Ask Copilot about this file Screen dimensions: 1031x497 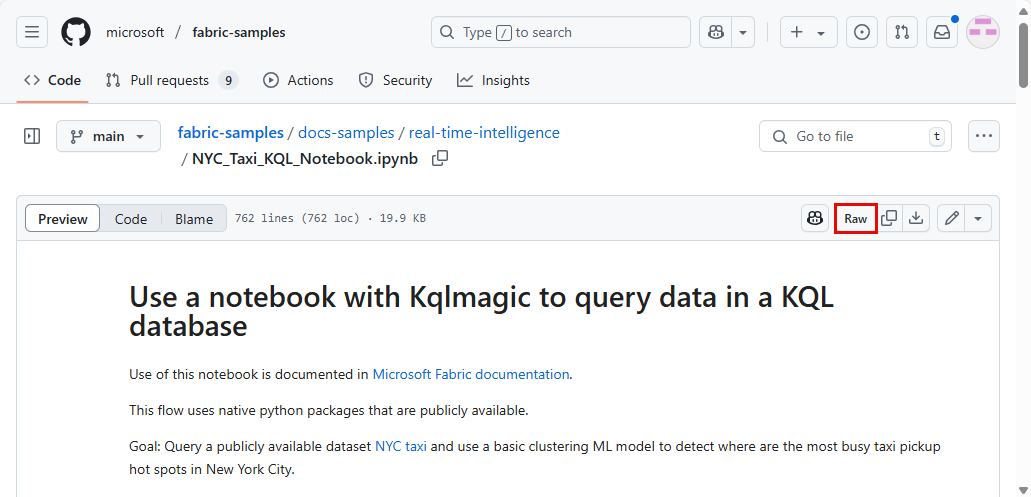pos(815,218)
